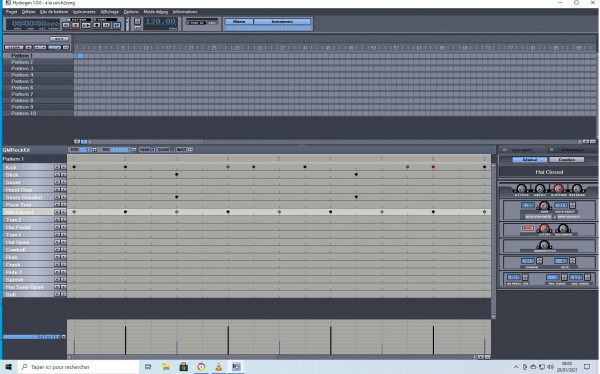This screenshot has width=600, height=374.
Task: Open the Options menu
Action: (x=131, y=12)
